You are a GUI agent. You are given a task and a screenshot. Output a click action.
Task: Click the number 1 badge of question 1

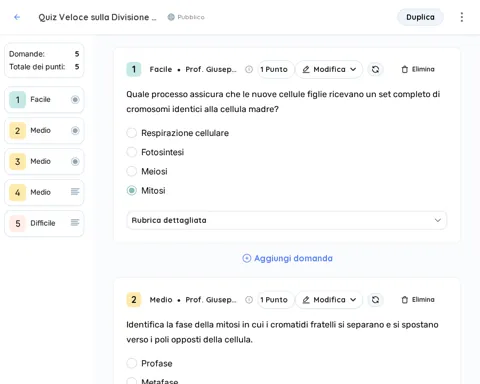pos(134,69)
